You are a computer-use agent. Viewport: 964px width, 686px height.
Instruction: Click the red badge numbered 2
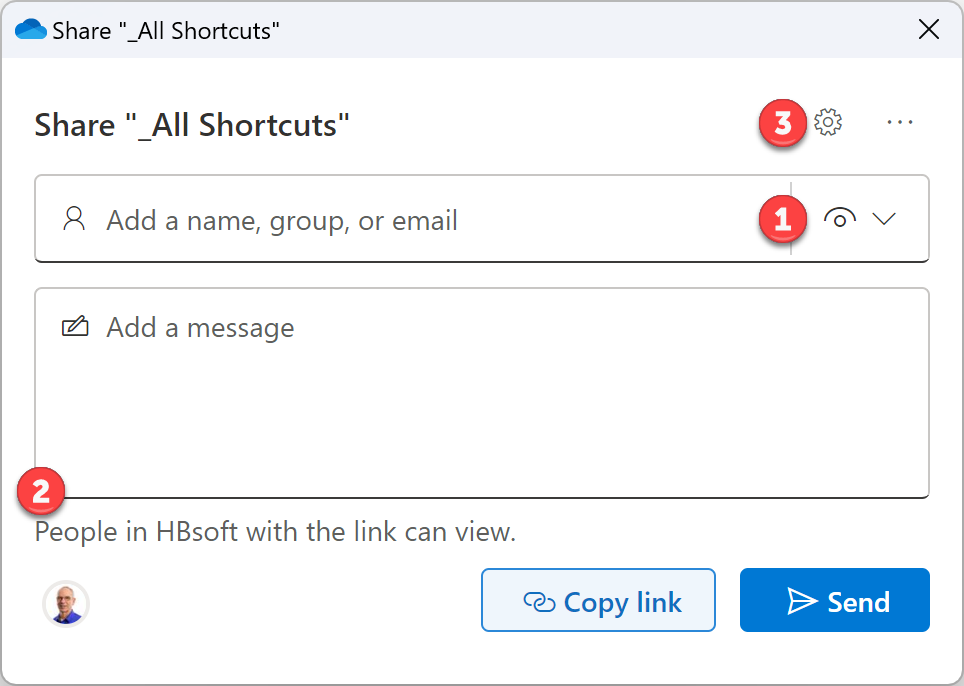pos(41,491)
